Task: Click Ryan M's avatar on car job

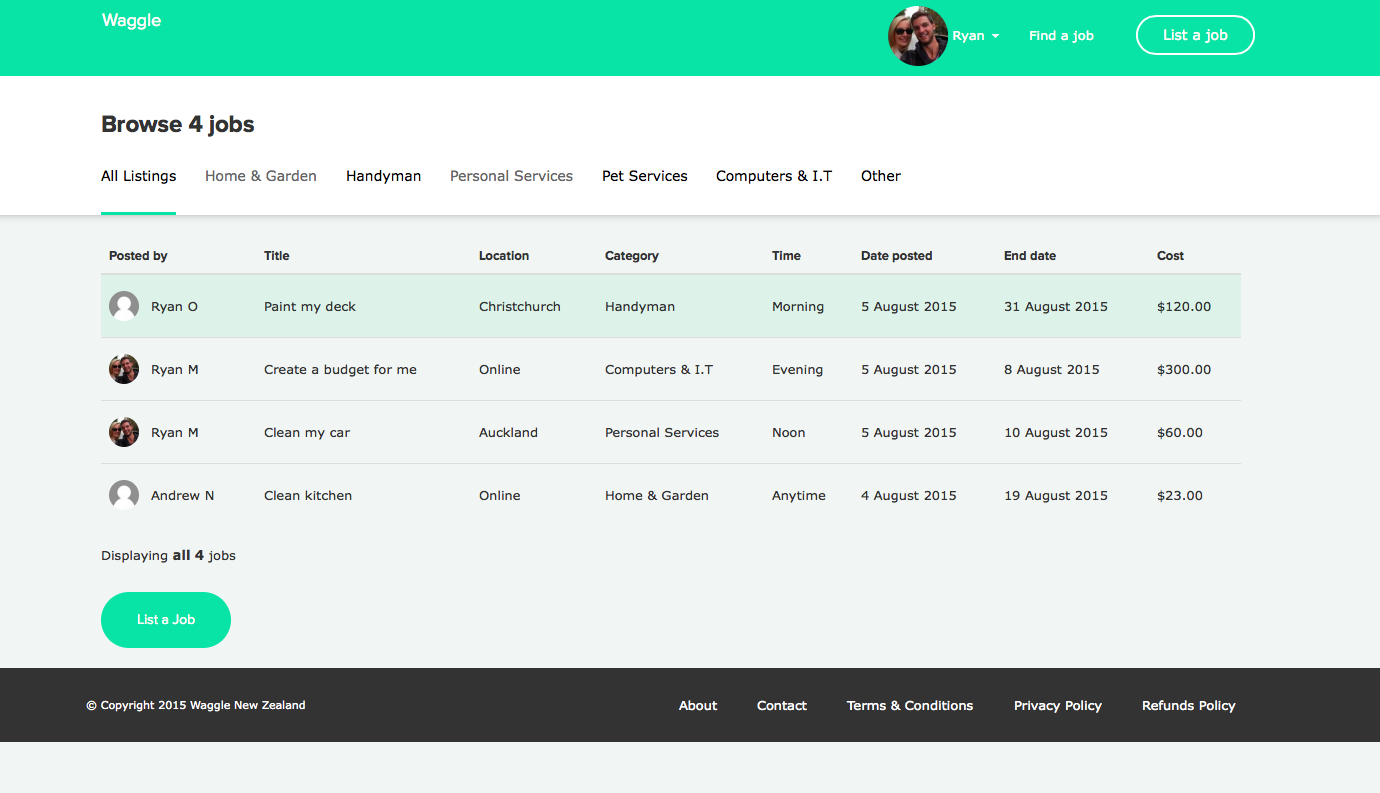Action: (x=124, y=432)
